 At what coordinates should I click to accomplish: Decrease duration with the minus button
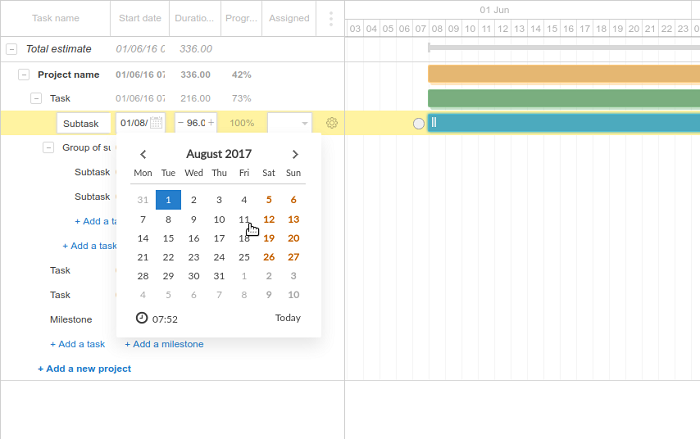click(x=181, y=123)
